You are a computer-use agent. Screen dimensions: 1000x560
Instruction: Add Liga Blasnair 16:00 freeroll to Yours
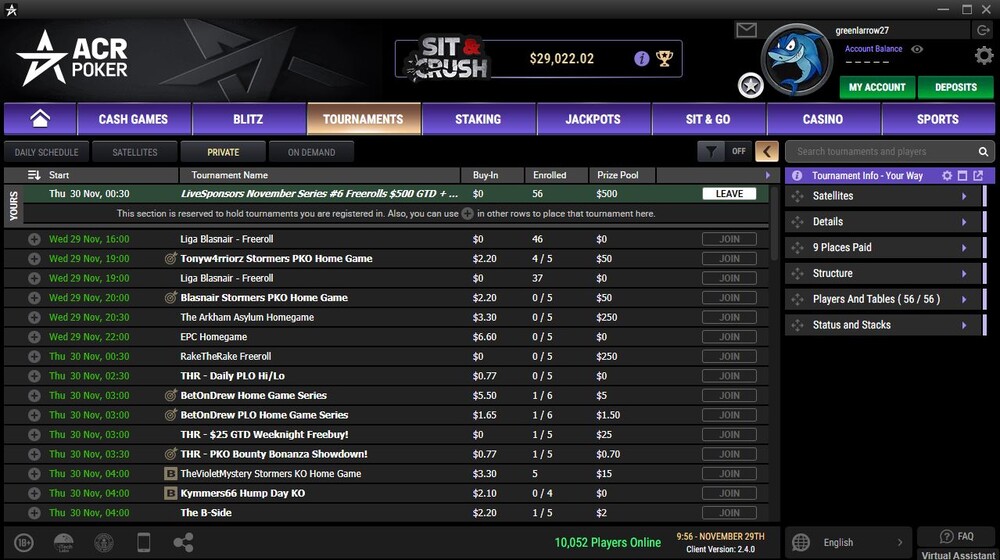pos(34,239)
